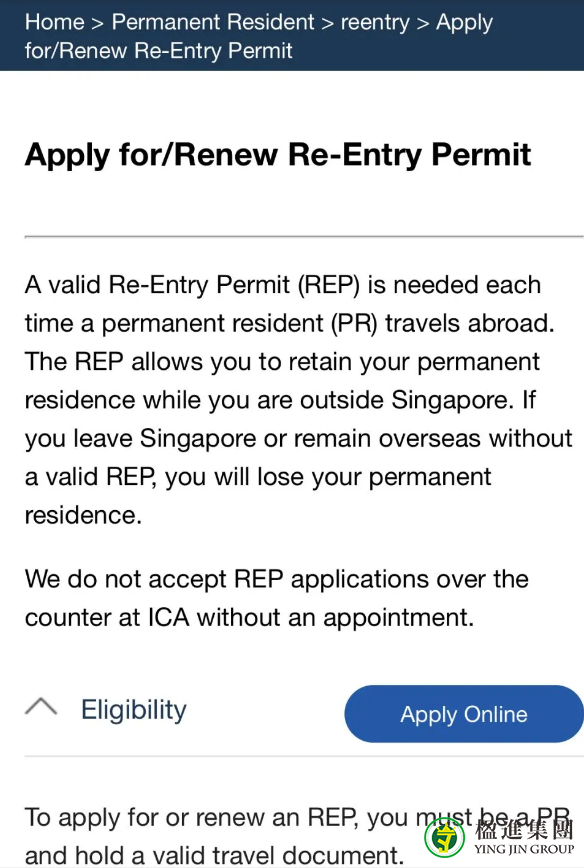
Task: Click the breadcrumb arrow after Permanent Resident
Action: pyautogui.click(x=328, y=24)
